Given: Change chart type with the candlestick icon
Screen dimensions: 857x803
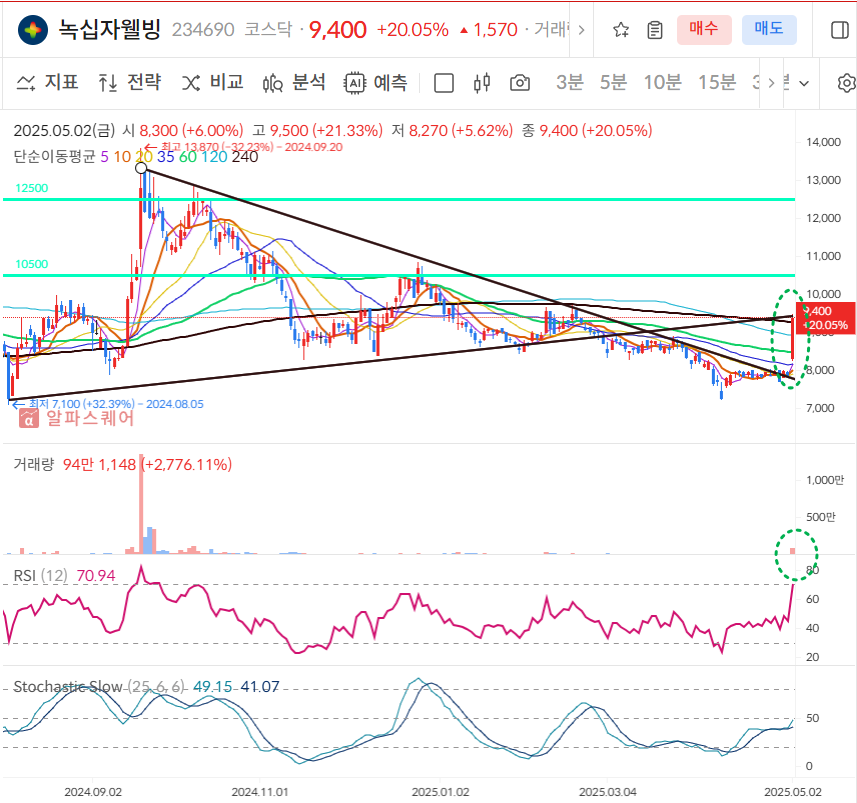Looking at the screenshot, I should click(482, 83).
